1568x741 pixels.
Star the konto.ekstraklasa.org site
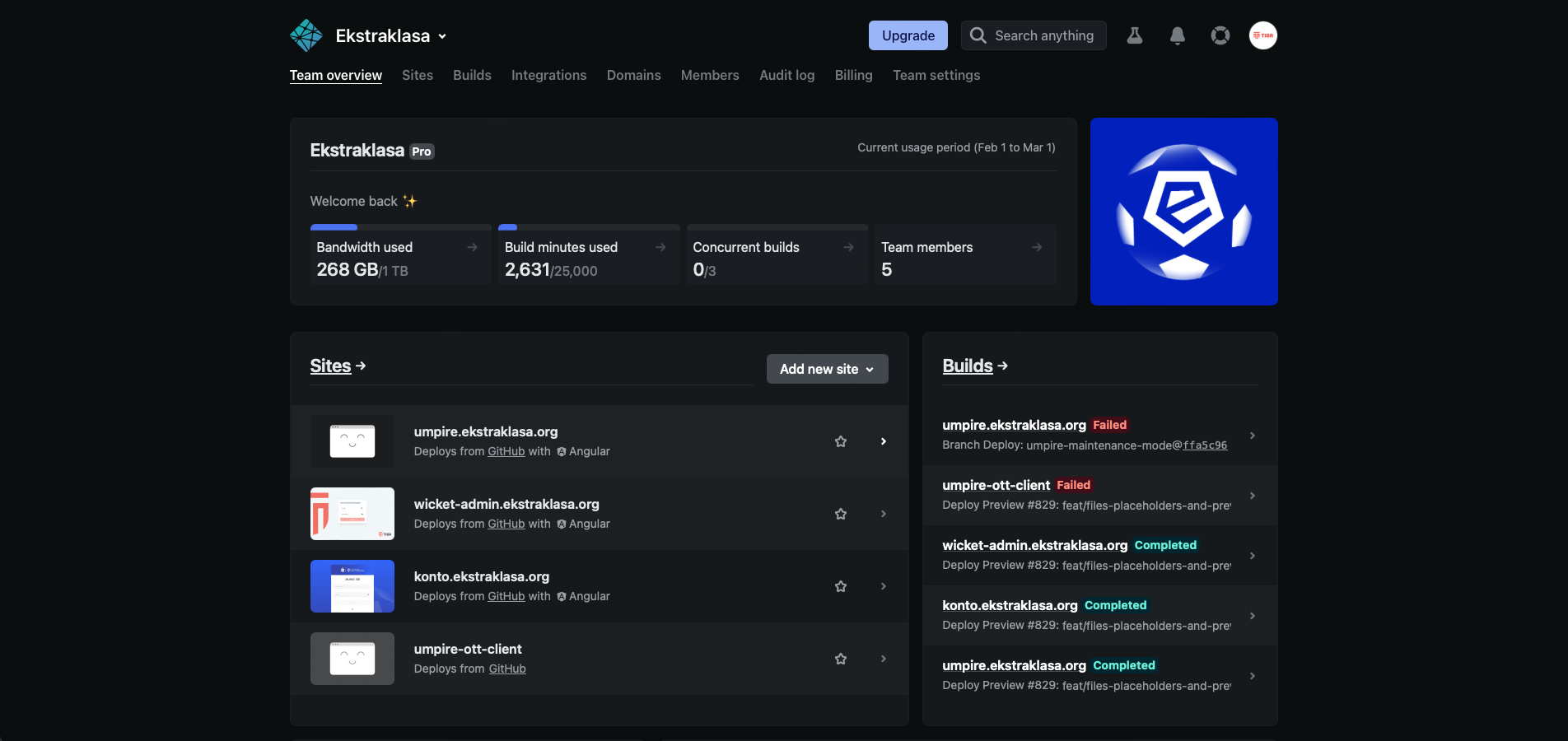(x=841, y=586)
